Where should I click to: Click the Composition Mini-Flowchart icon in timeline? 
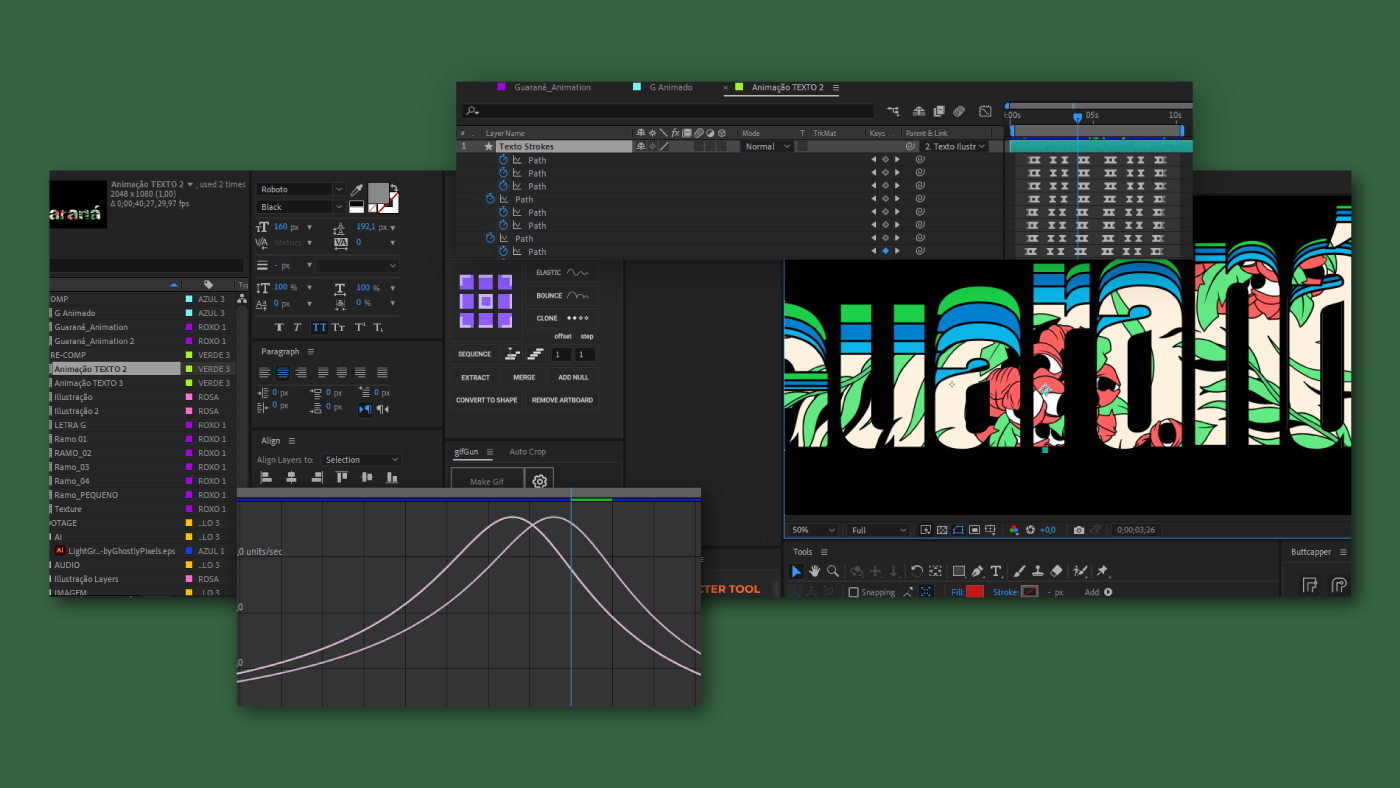pyautogui.click(x=892, y=111)
